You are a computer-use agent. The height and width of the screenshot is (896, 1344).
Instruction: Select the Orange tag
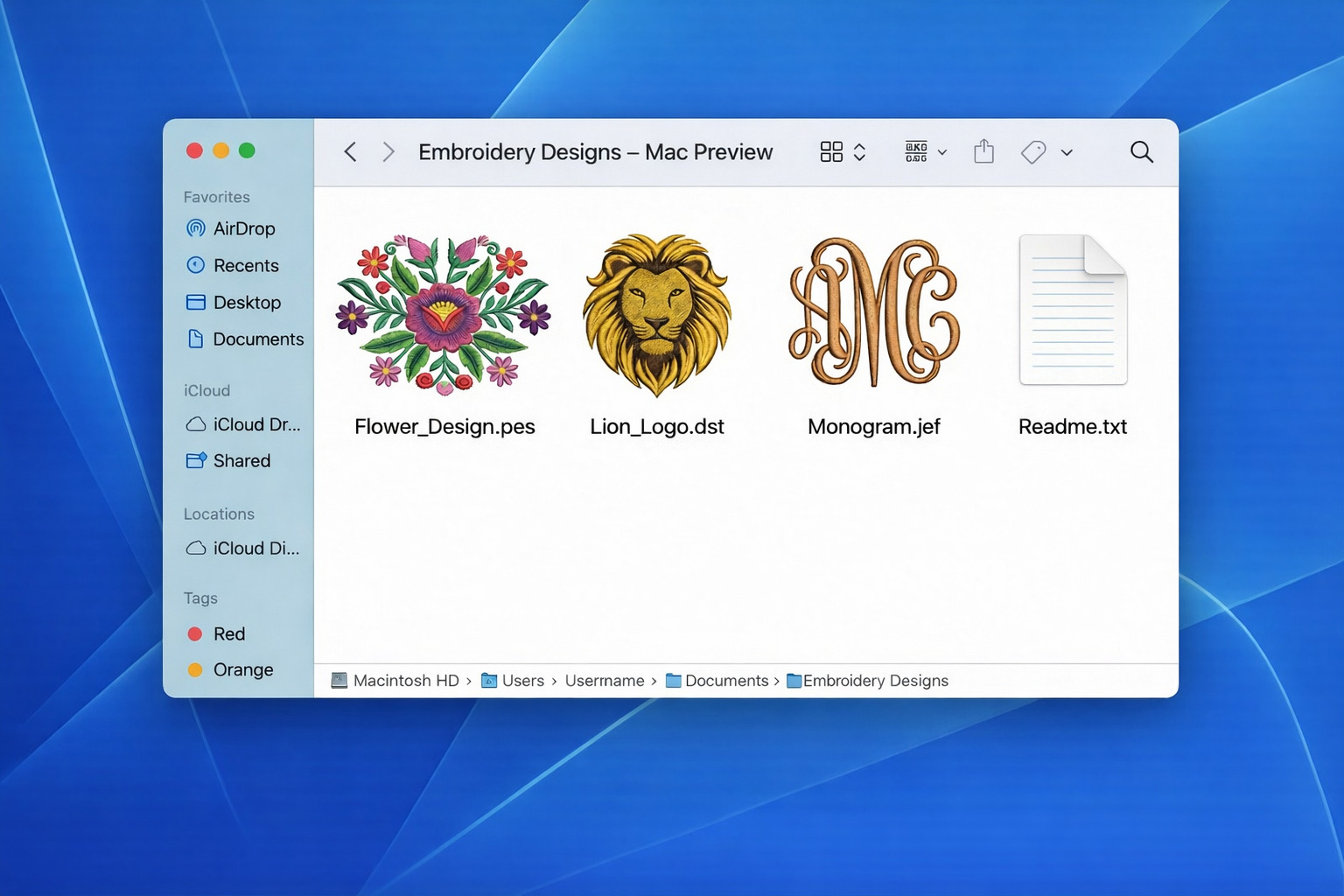[242, 669]
